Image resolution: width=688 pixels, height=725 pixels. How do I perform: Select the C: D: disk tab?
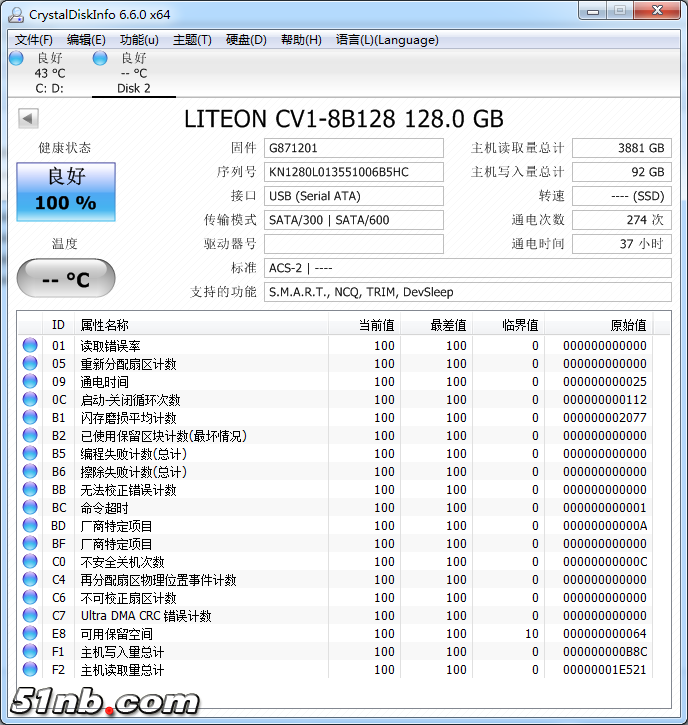tap(49, 88)
